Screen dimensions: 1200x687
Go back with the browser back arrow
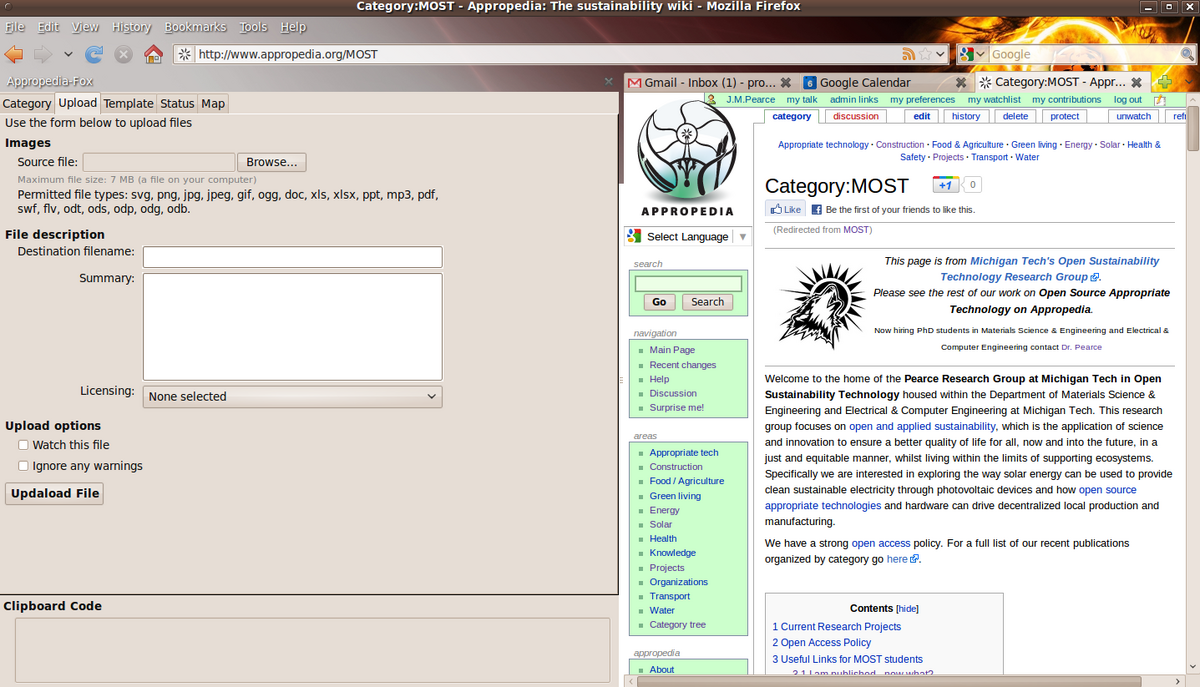(x=14, y=54)
